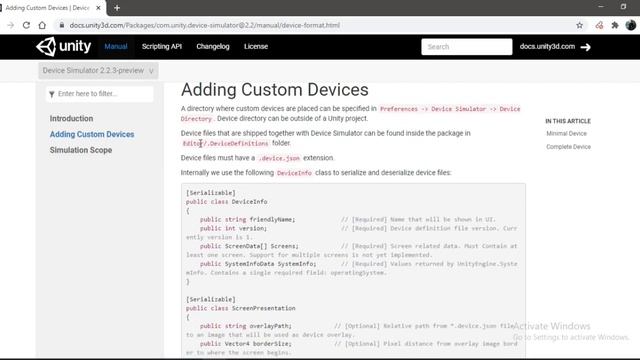Viewport: 640px width, 360px height.
Task: Click the docs.unity3d.com arrow link
Action: (x=555, y=47)
